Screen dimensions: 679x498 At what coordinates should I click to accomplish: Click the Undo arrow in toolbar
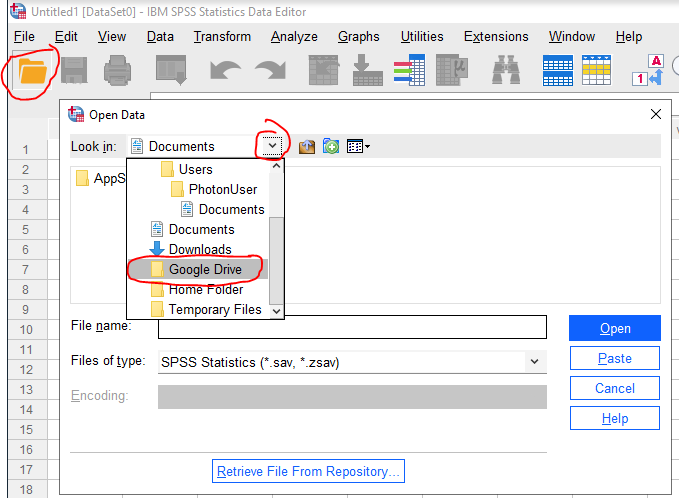(225, 72)
